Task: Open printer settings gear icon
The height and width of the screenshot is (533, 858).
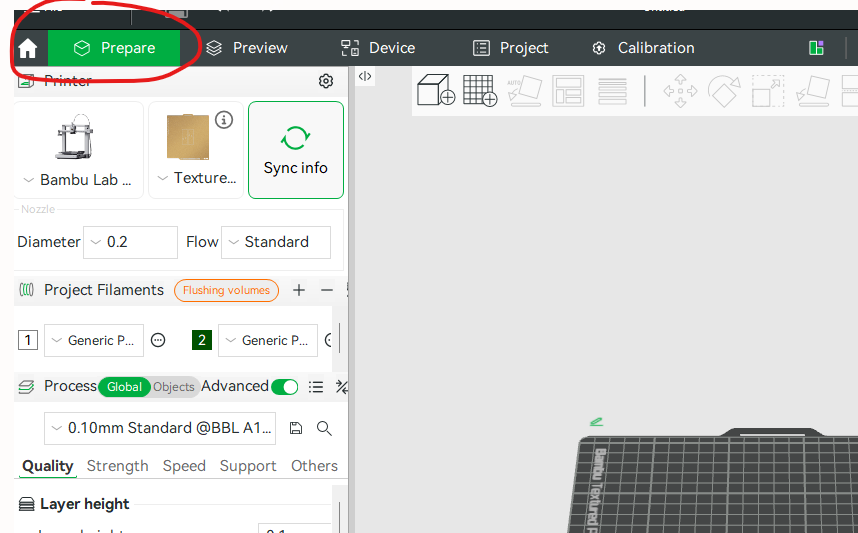Action: [x=325, y=81]
